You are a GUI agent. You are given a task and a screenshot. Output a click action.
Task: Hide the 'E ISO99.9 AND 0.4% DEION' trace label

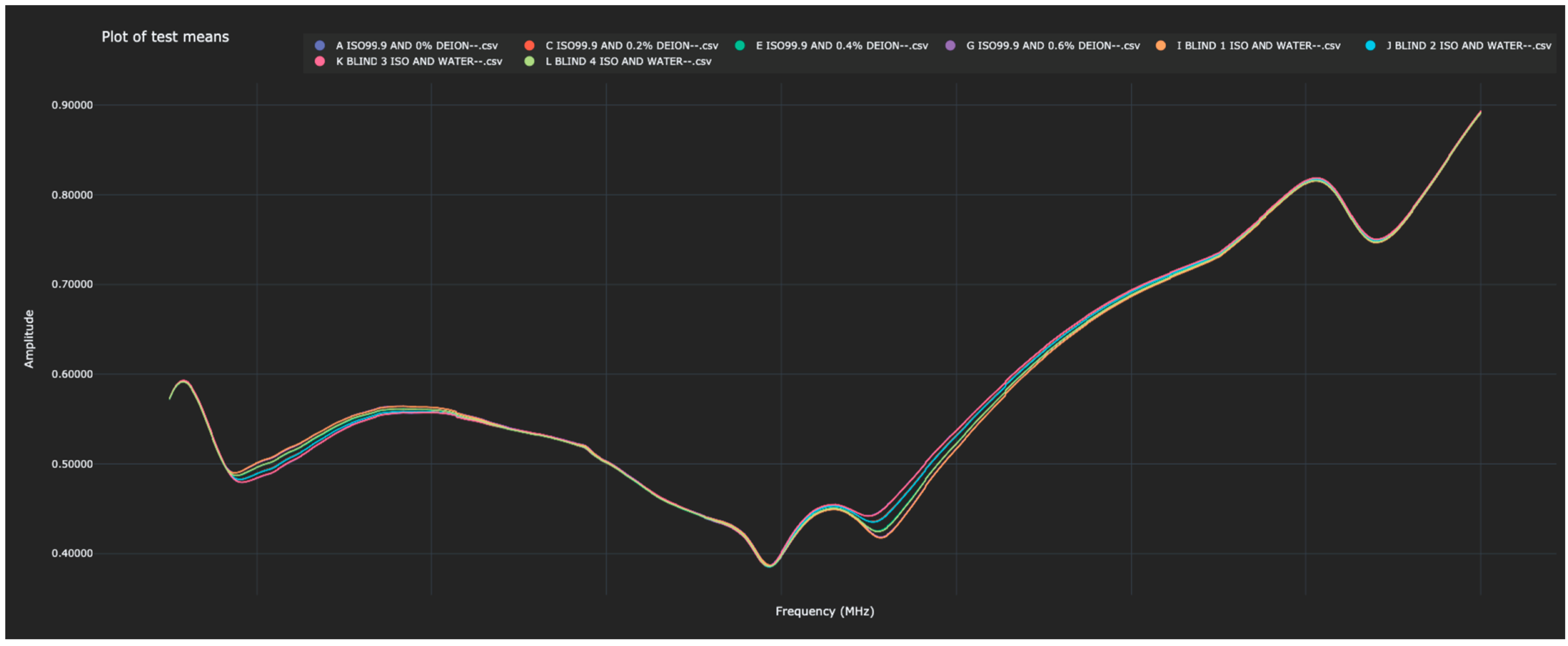coord(841,45)
